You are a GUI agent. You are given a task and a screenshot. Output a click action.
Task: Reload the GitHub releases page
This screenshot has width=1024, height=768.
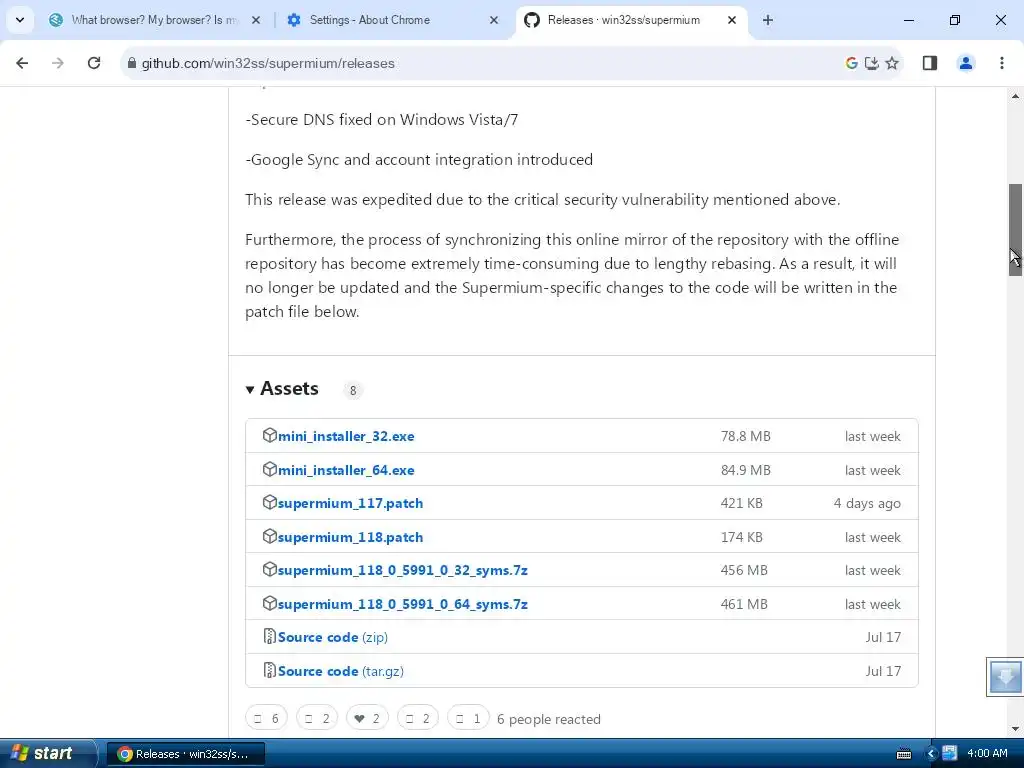point(94,63)
